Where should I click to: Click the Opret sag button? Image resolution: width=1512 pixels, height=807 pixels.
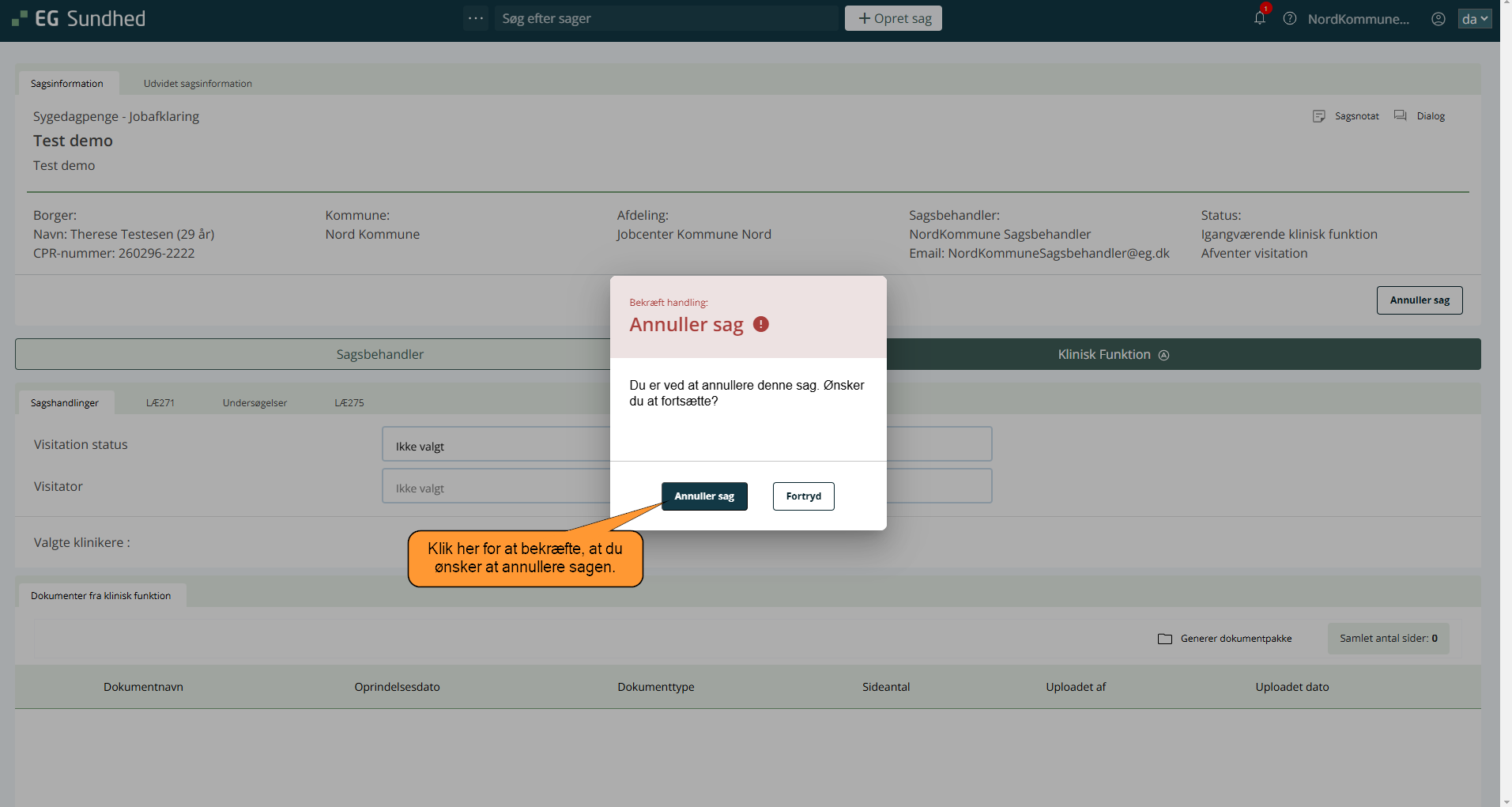(893, 18)
